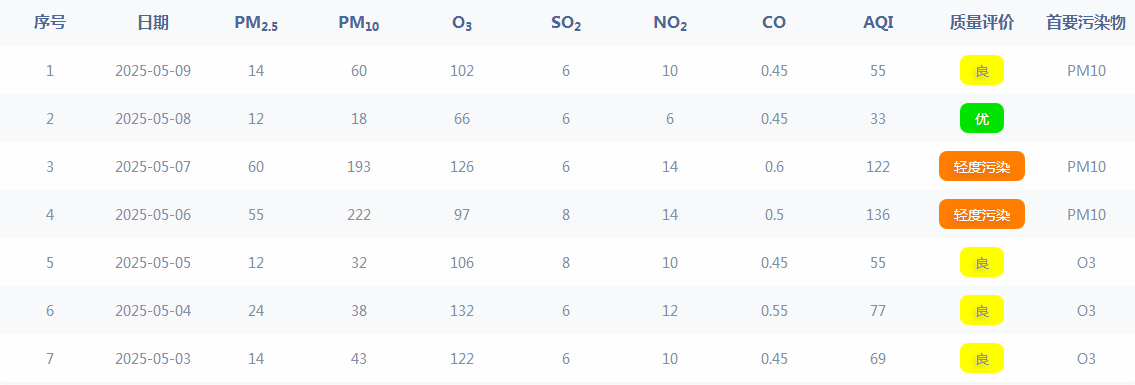Image resolution: width=1135 pixels, height=385 pixels.
Task: Click the 质量评价 column header
Action: [x=982, y=22]
